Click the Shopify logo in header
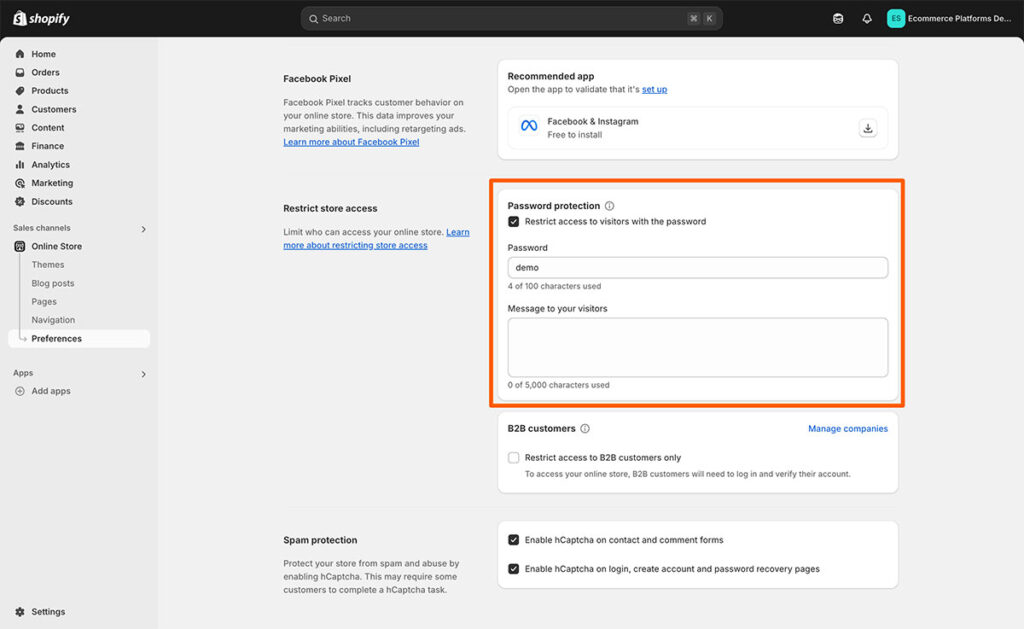The image size is (1024, 629). tap(41, 18)
